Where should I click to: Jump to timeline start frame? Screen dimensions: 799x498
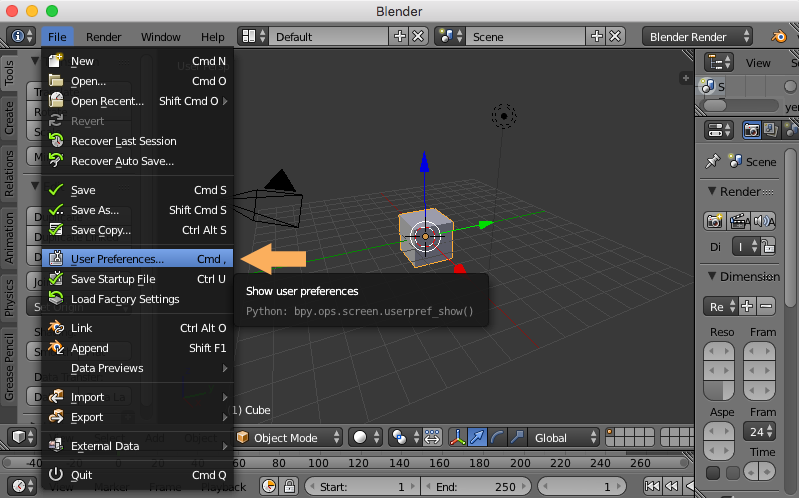pos(652,486)
